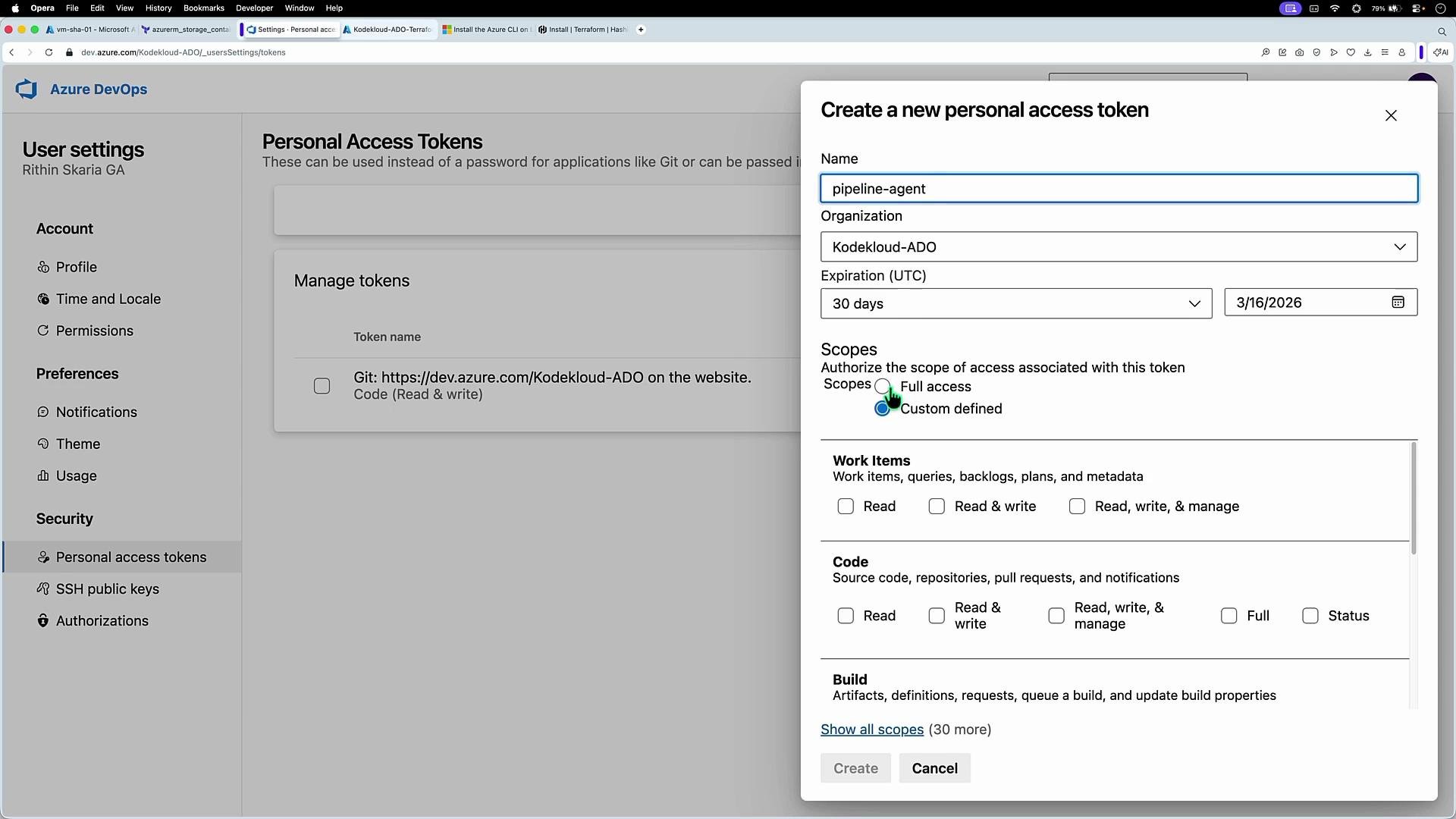This screenshot has height=819, width=1456.
Task: Check Work Items Read checkbox
Action: click(846, 506)
